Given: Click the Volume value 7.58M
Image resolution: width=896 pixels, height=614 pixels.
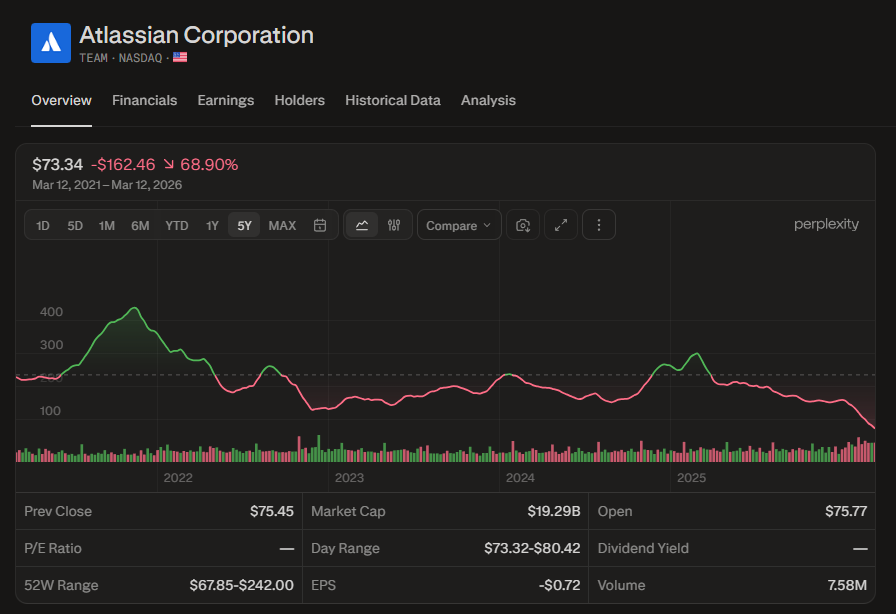Looking at the screenshot, I should click(x=847, y=585).
